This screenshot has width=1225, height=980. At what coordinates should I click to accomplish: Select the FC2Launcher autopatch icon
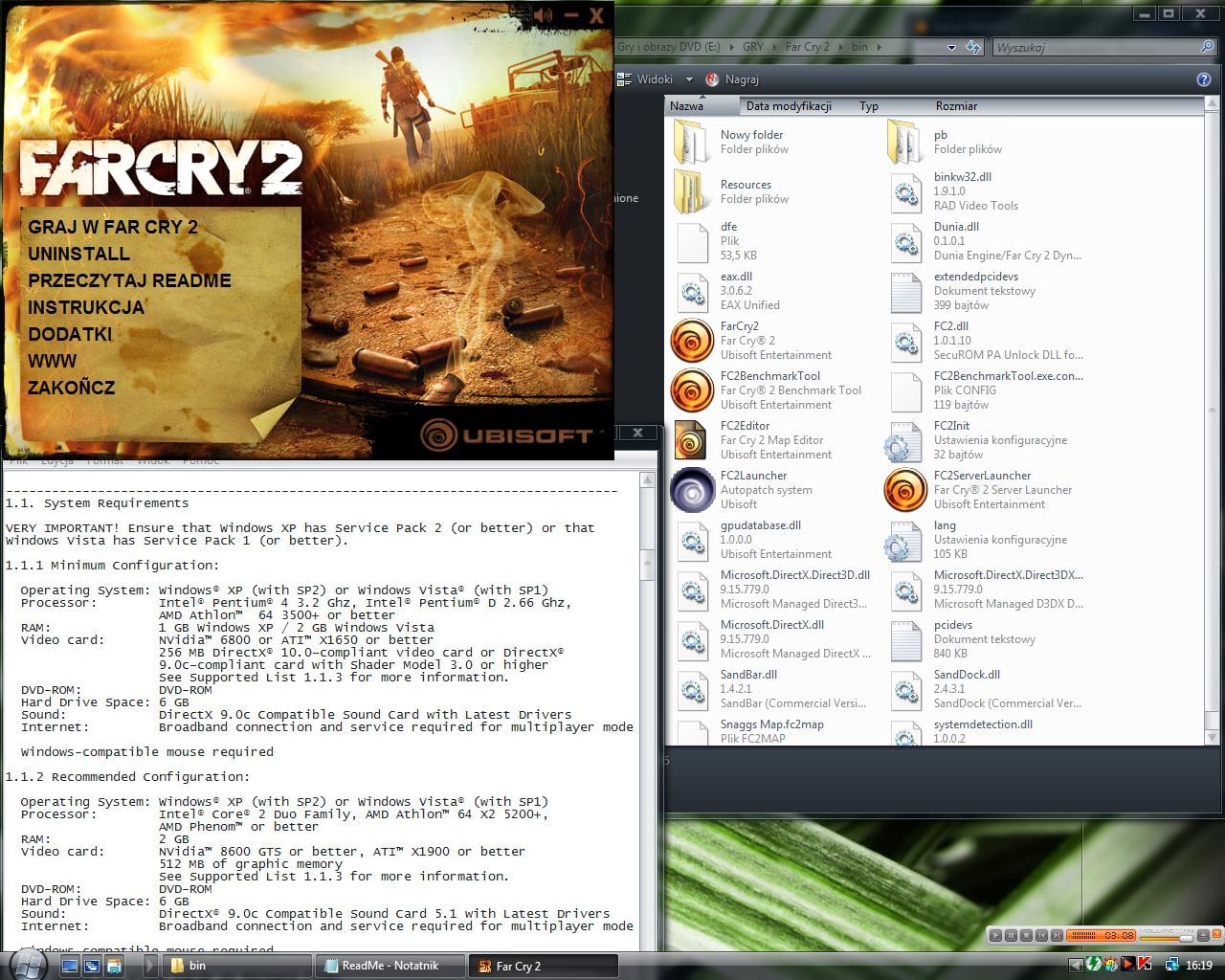692,490
